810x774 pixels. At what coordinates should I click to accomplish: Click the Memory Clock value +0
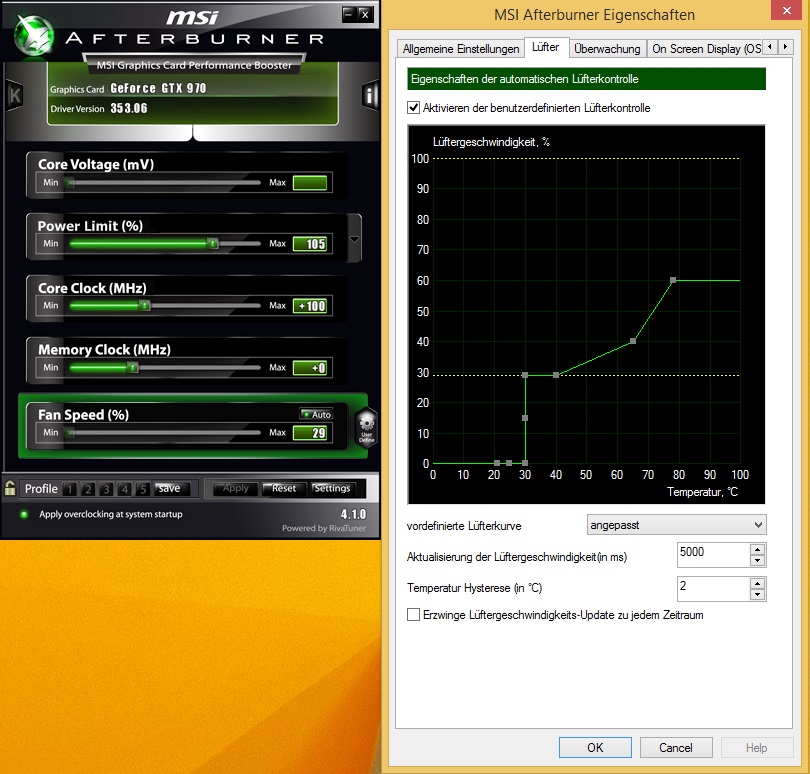[x=310, y=368]
